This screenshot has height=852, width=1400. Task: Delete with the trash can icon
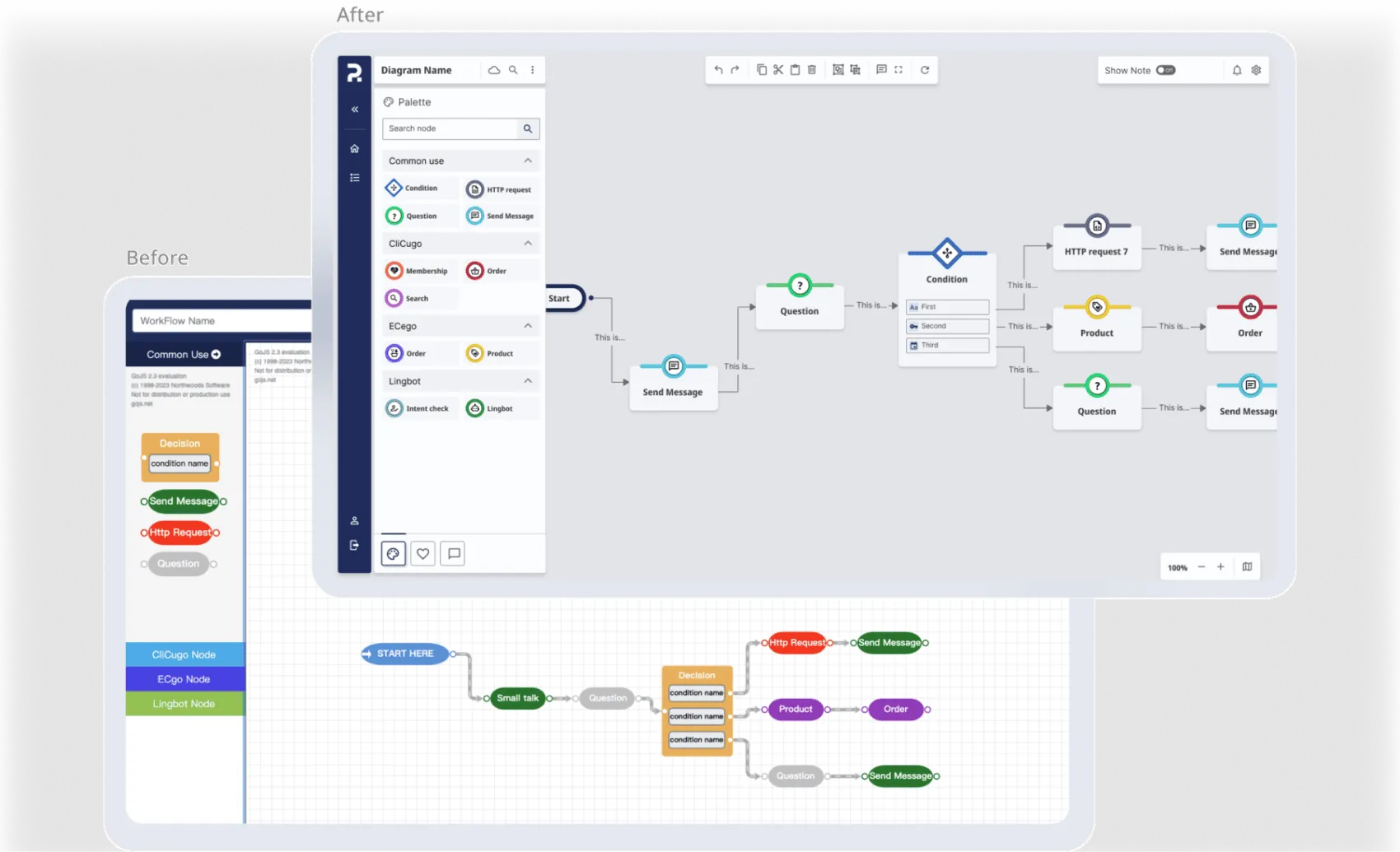[x=812, y=70]
